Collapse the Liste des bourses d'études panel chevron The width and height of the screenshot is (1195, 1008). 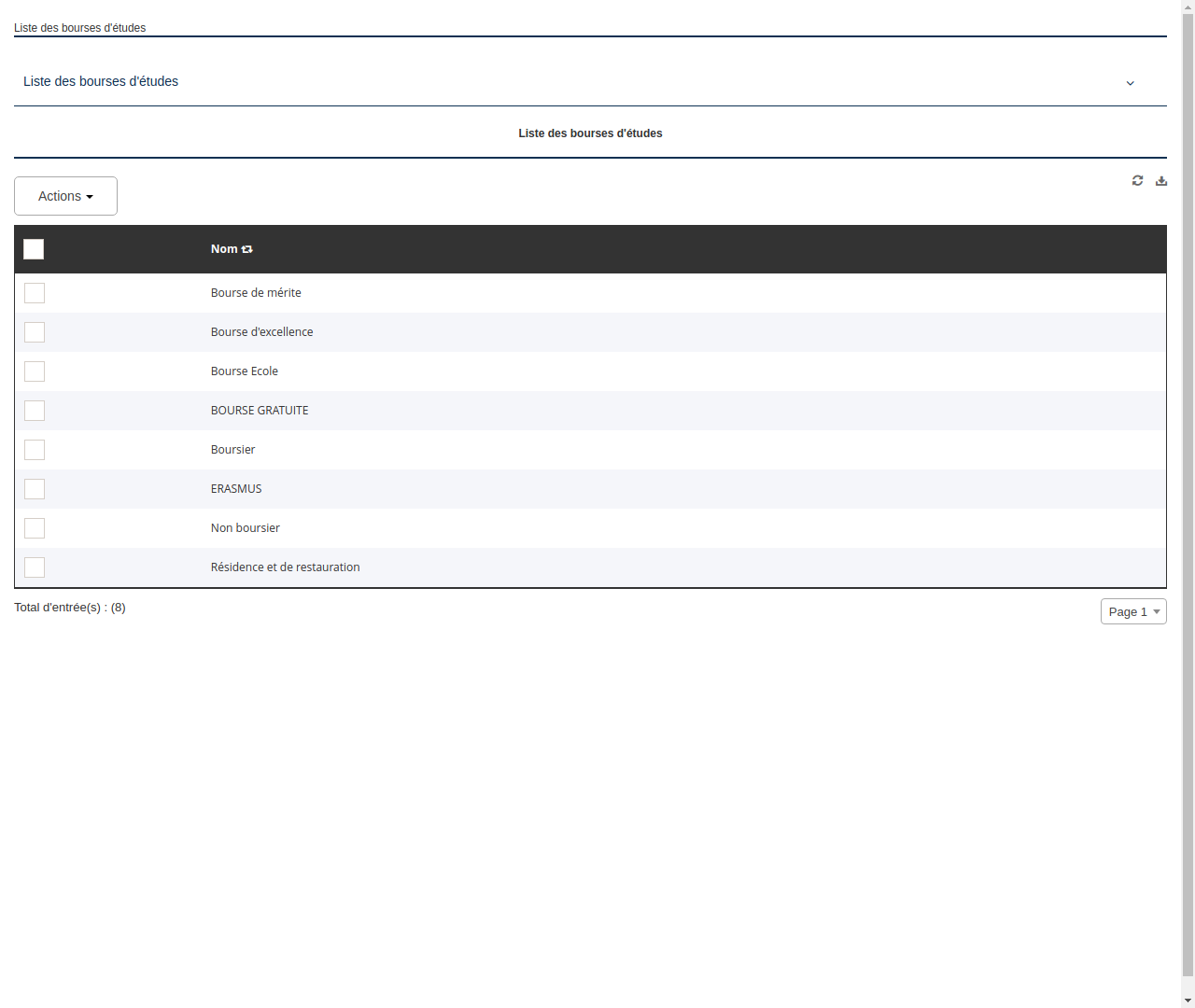click(x=1130, y=82)
